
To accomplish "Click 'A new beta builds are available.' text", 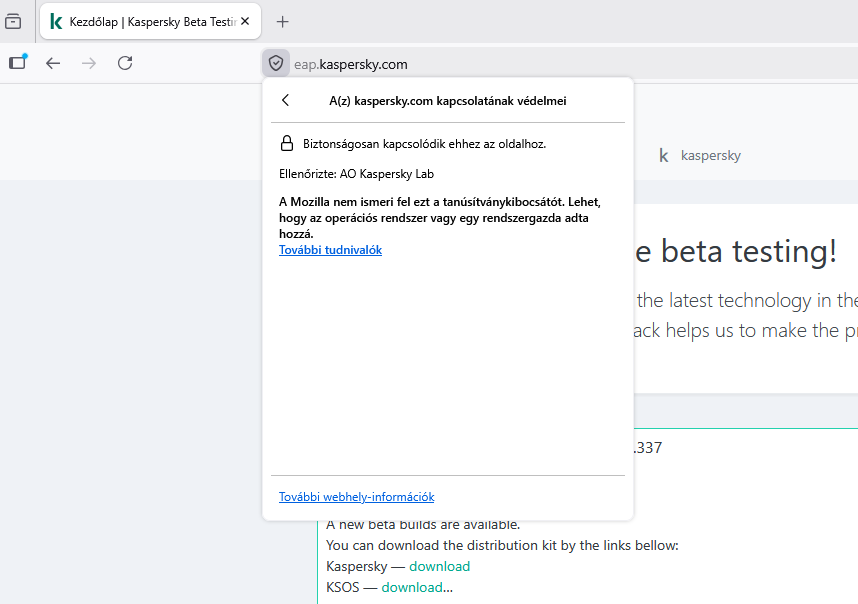I will coord(423,525).
